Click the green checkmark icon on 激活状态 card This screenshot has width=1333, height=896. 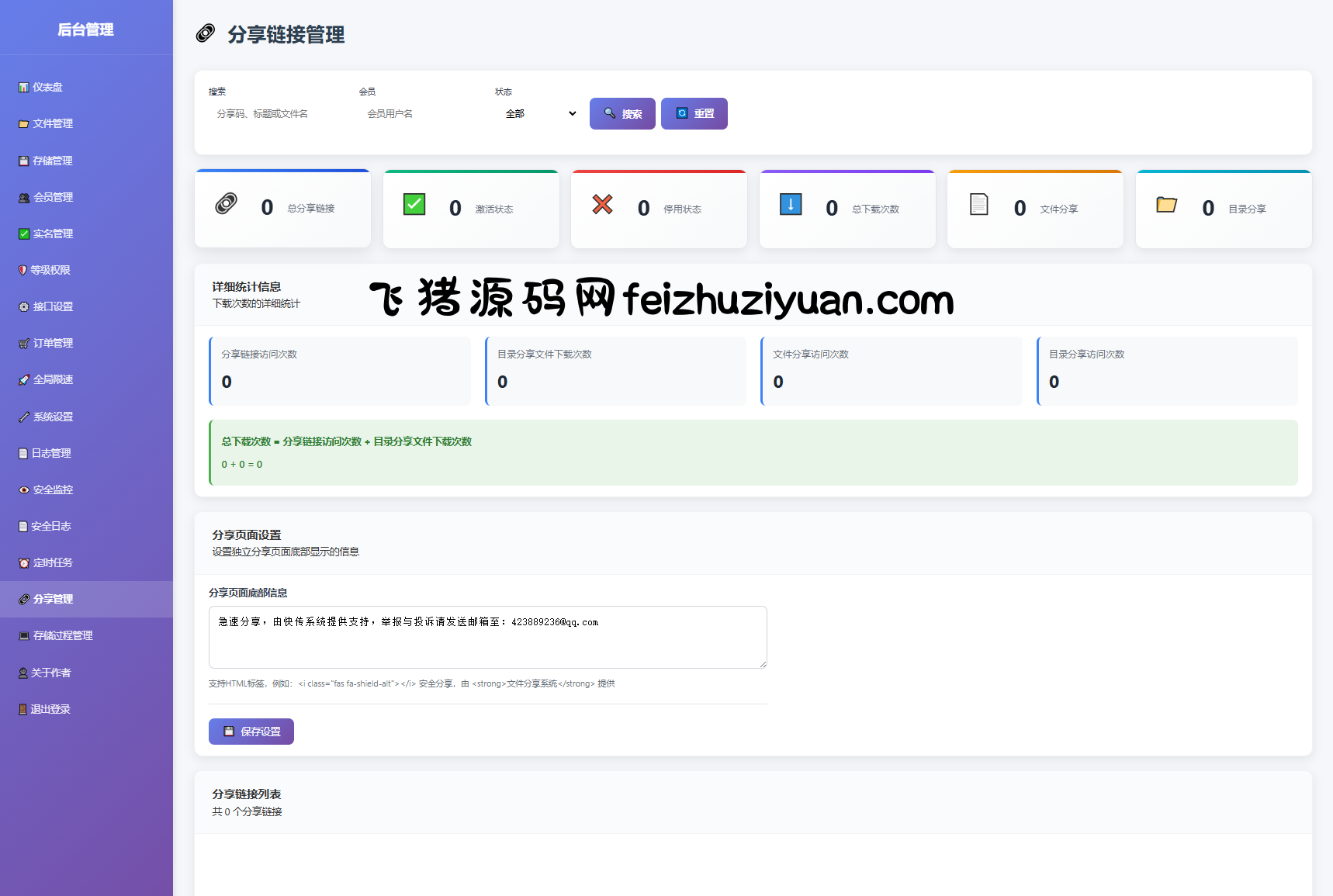coord(414,204)
